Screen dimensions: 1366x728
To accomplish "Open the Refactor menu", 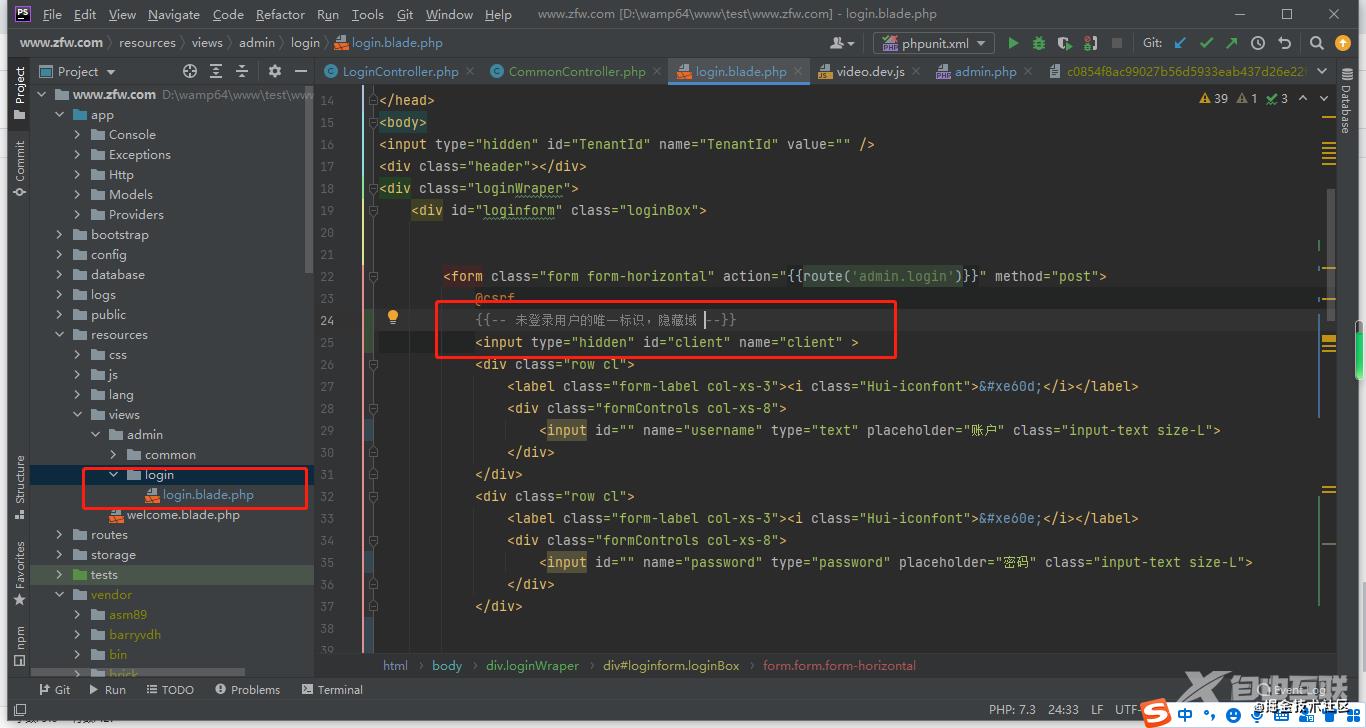I will (x=280, y=15).
